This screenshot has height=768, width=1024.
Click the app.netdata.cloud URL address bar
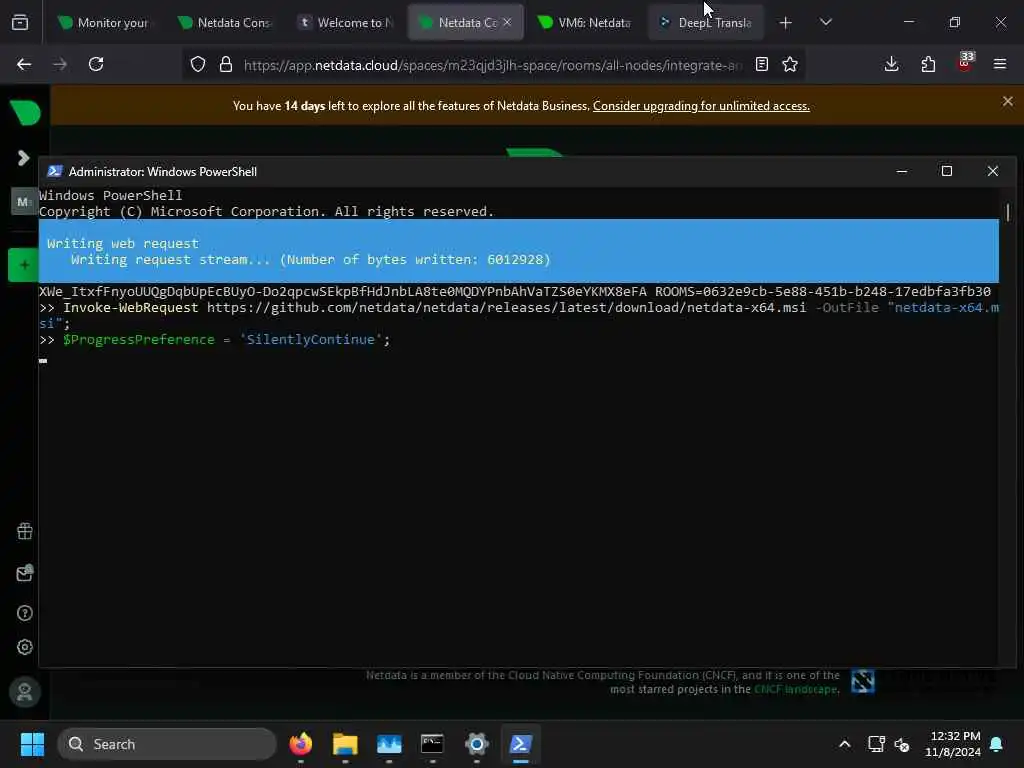[x=492, y=65]
